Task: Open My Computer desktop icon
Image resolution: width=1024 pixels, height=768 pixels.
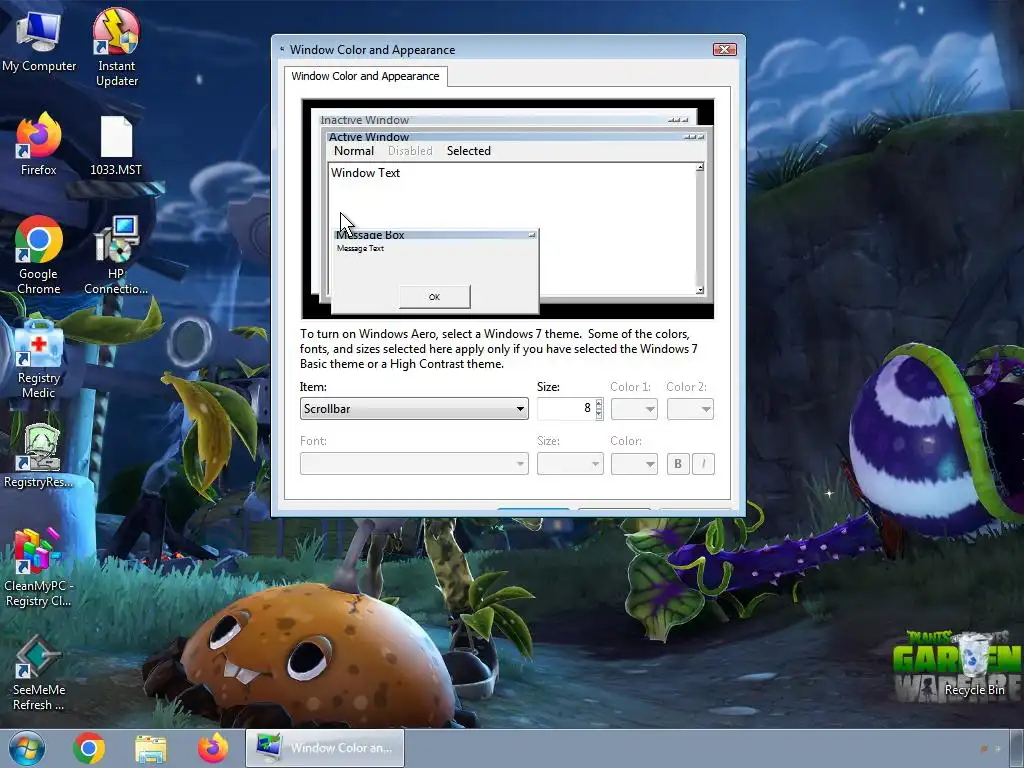Action: point(39,41)
